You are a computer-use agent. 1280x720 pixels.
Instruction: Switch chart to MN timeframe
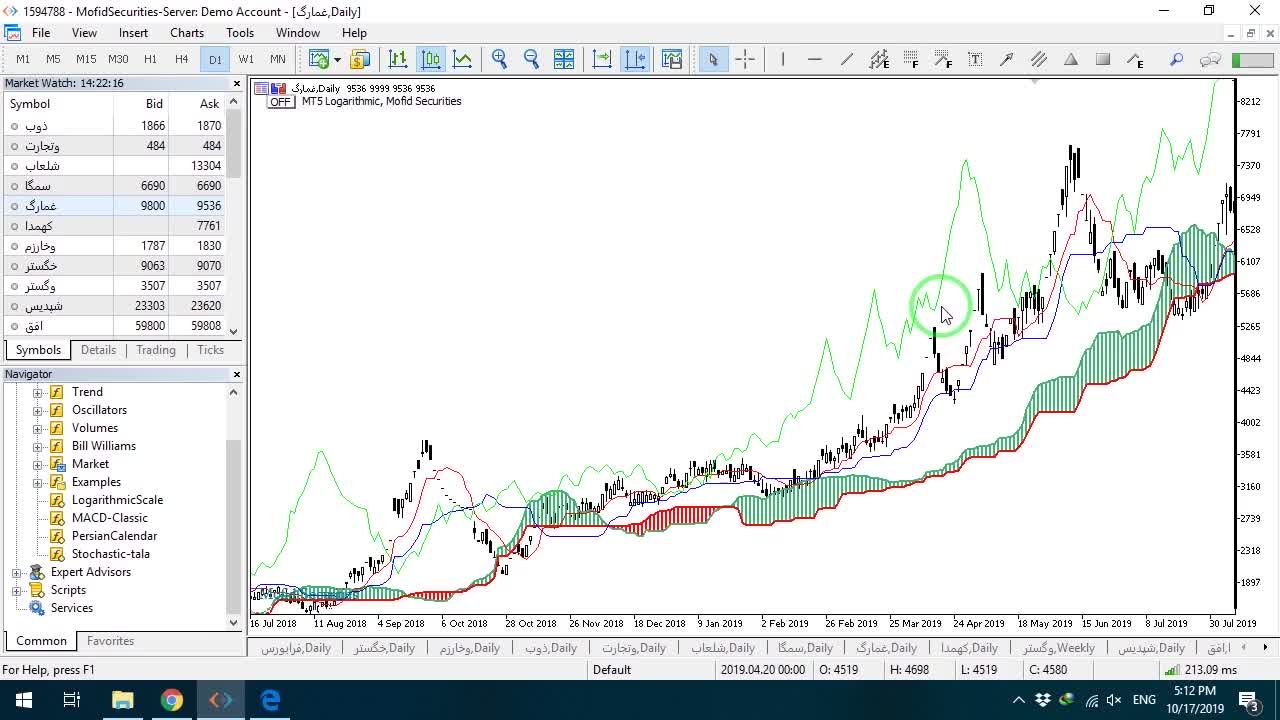pyautogui.click(x=278, y=59)
